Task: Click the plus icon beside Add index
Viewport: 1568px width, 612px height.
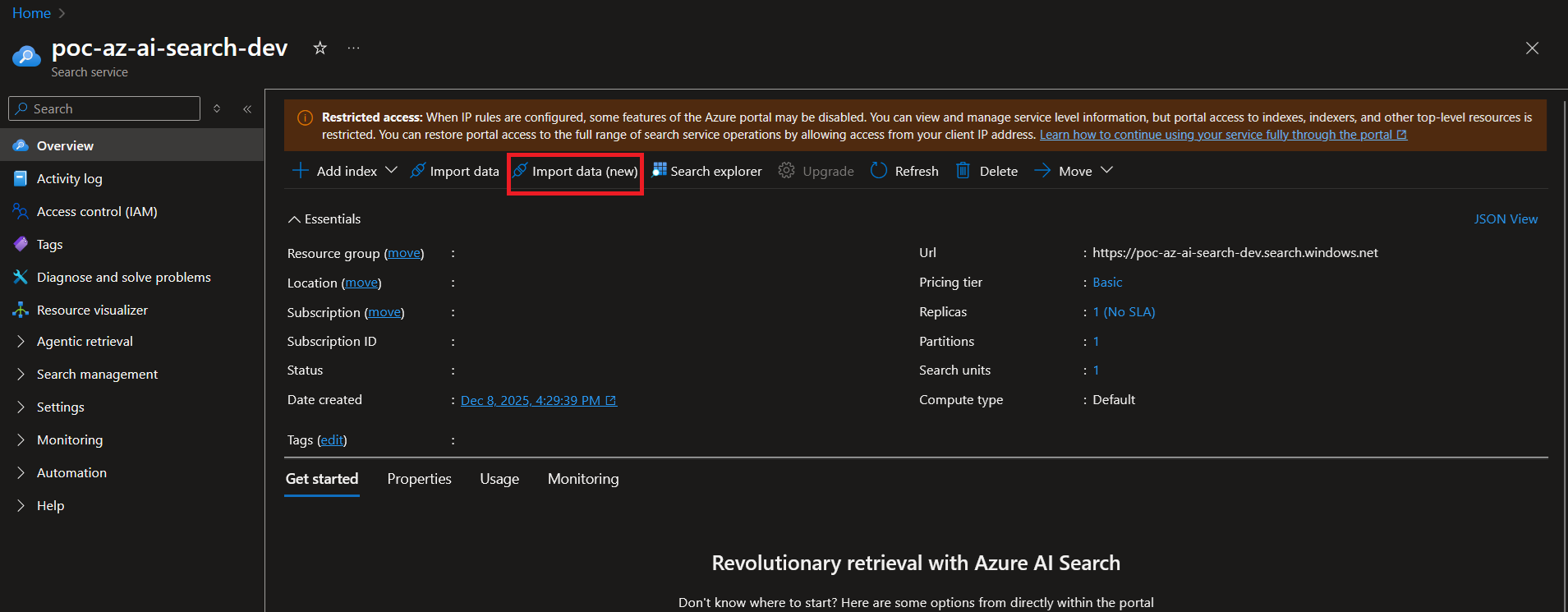Action: 301,171
